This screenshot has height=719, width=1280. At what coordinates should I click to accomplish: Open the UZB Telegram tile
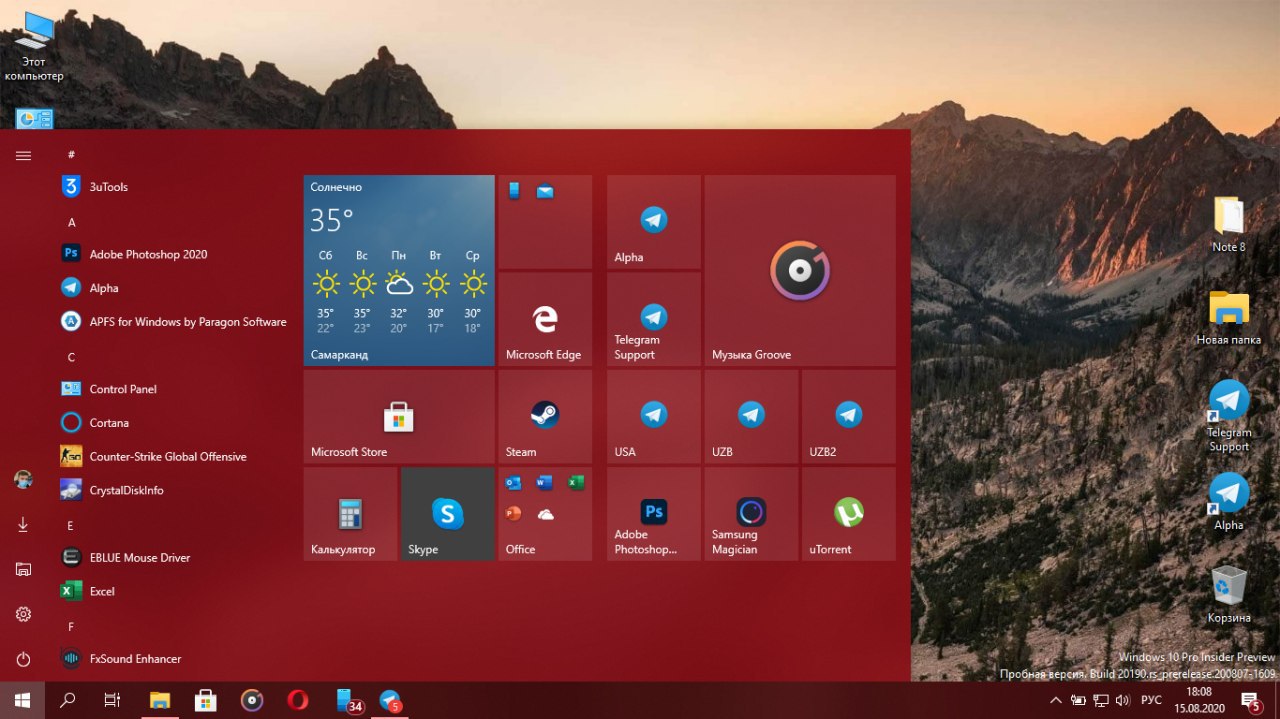click(751, 416)
